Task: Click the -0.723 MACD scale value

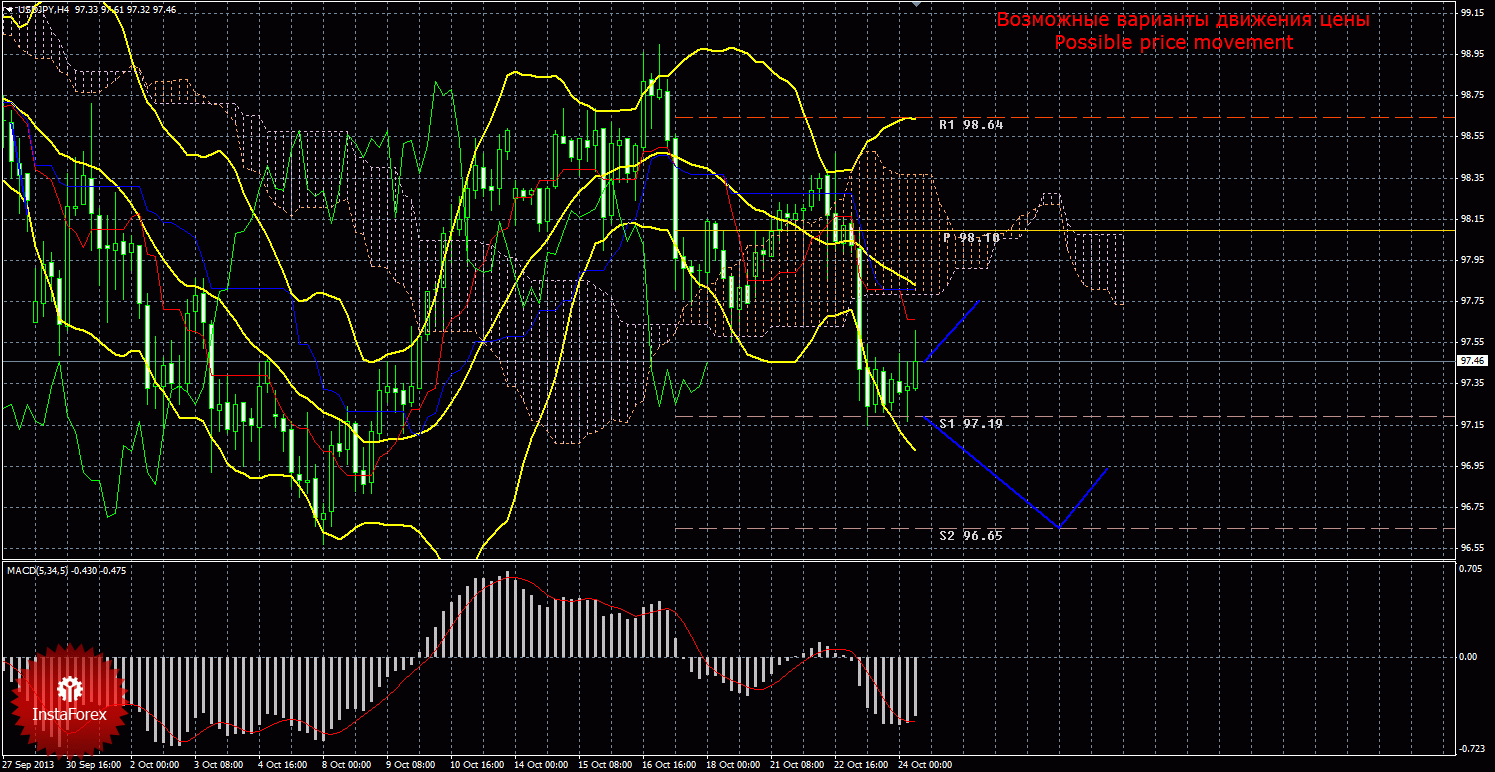Action: tap(1469, 749)
